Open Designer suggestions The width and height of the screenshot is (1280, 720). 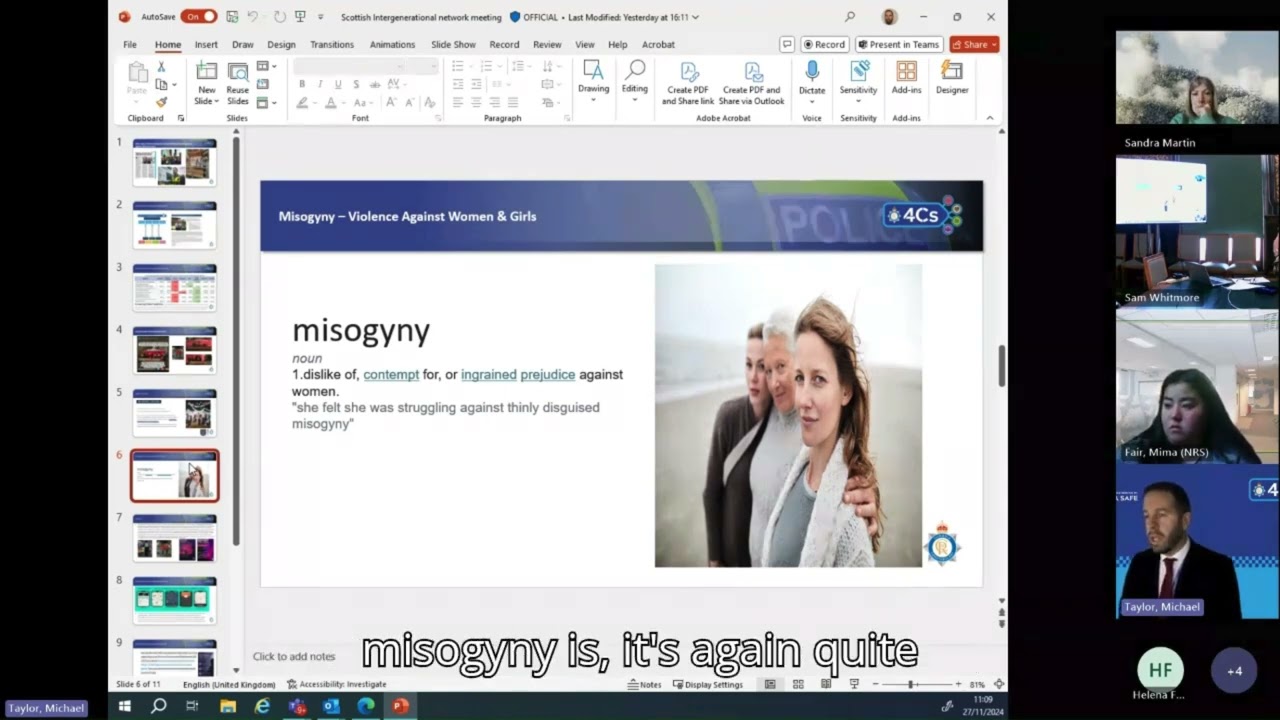pyautogui.click(x=952, y=78)
